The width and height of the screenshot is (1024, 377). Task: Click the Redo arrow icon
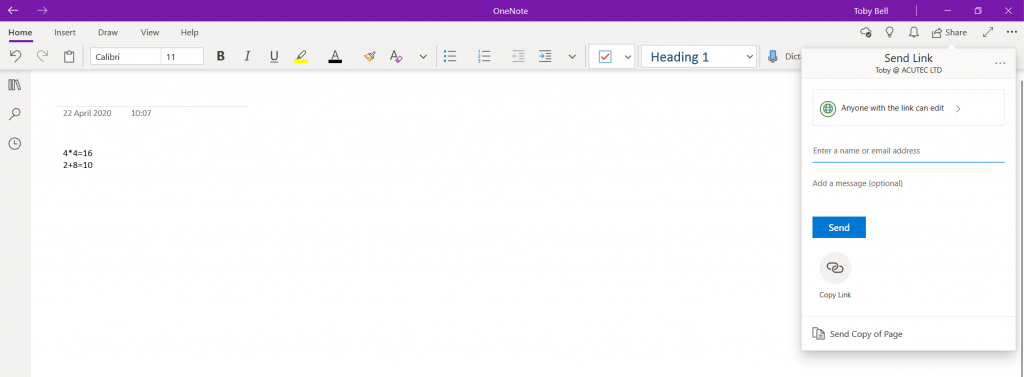42,57
